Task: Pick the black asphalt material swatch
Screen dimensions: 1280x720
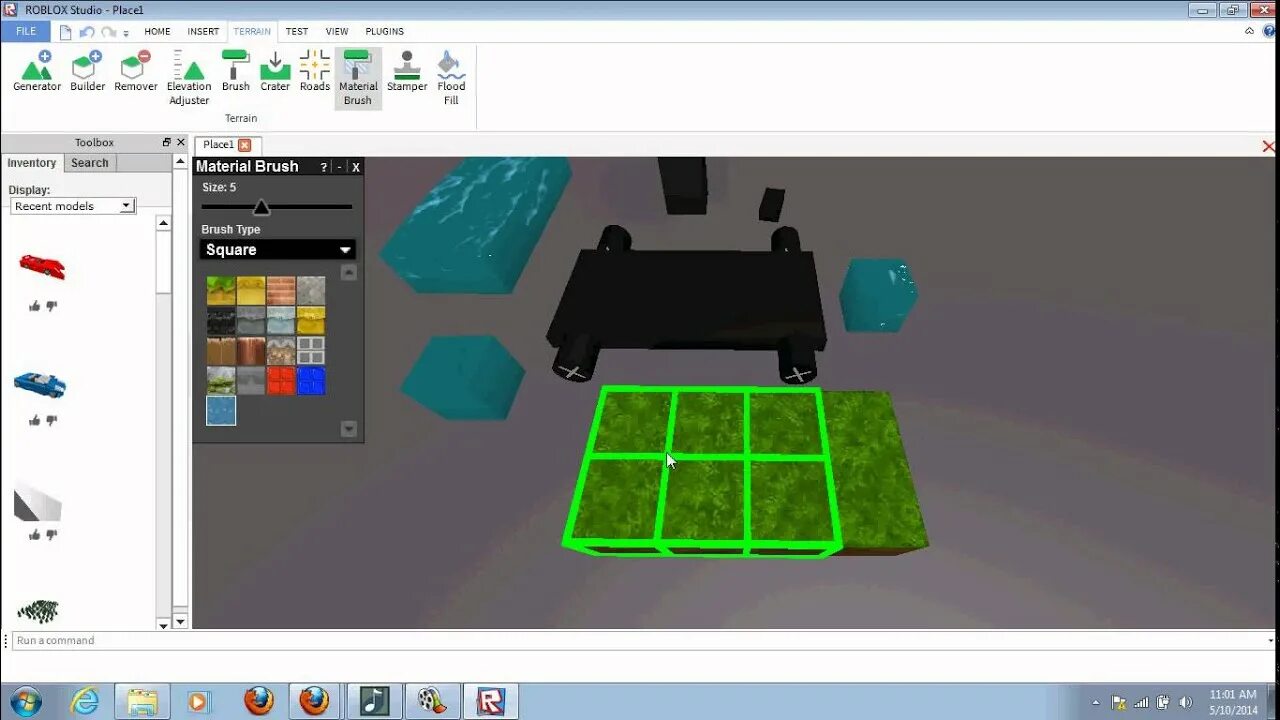Action: tap(221, 321)
